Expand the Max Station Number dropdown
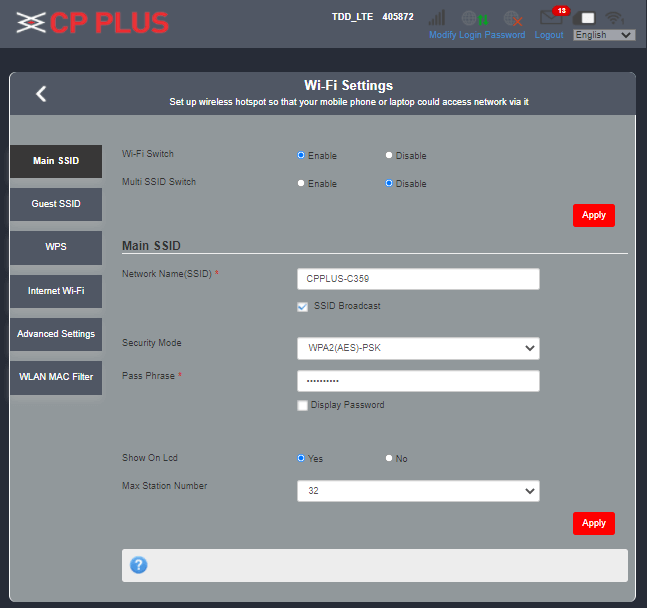Image resolution: width=647 pixels, height=608 pixels. pos(418,491)
